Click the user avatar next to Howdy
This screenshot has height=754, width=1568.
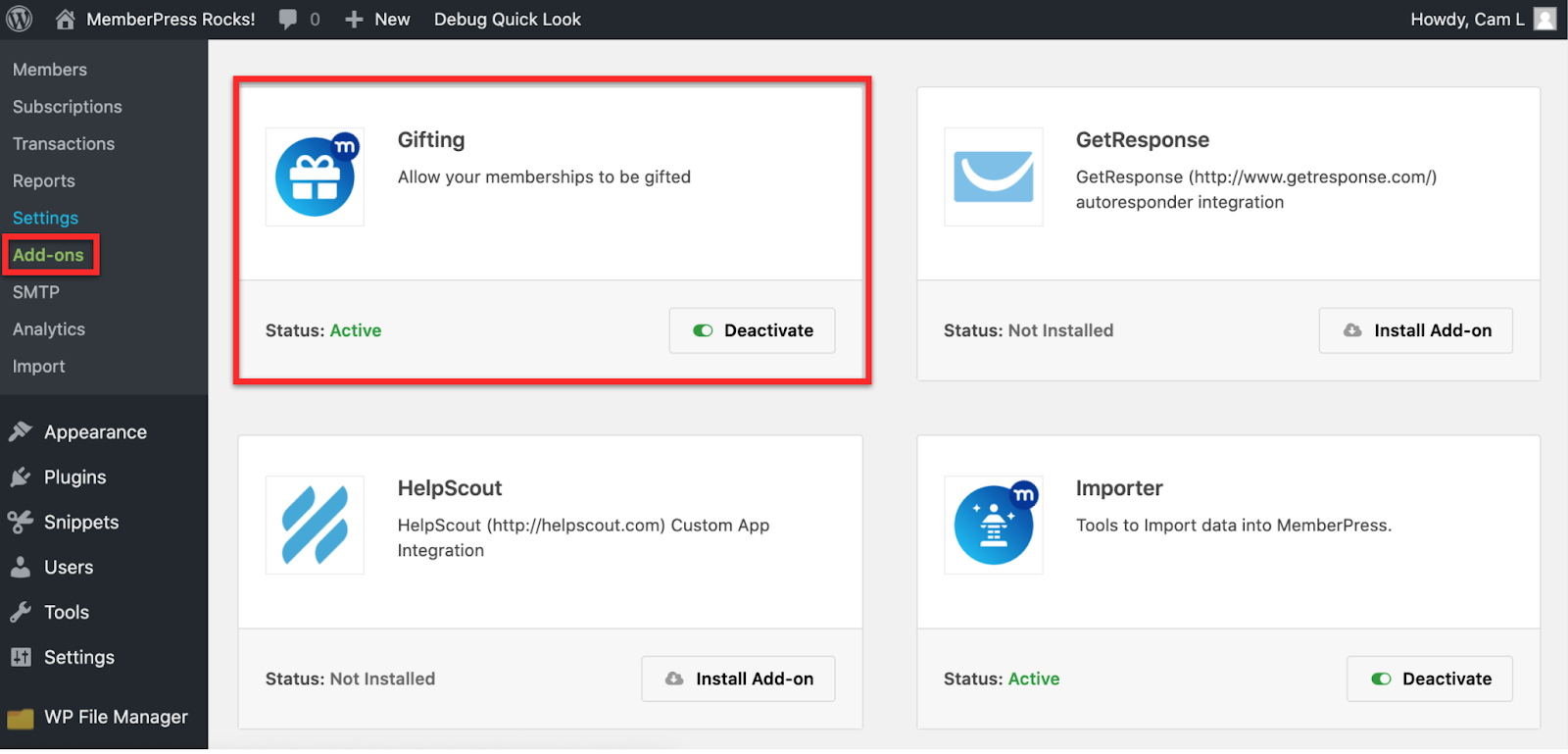(x=1545, y=19)
